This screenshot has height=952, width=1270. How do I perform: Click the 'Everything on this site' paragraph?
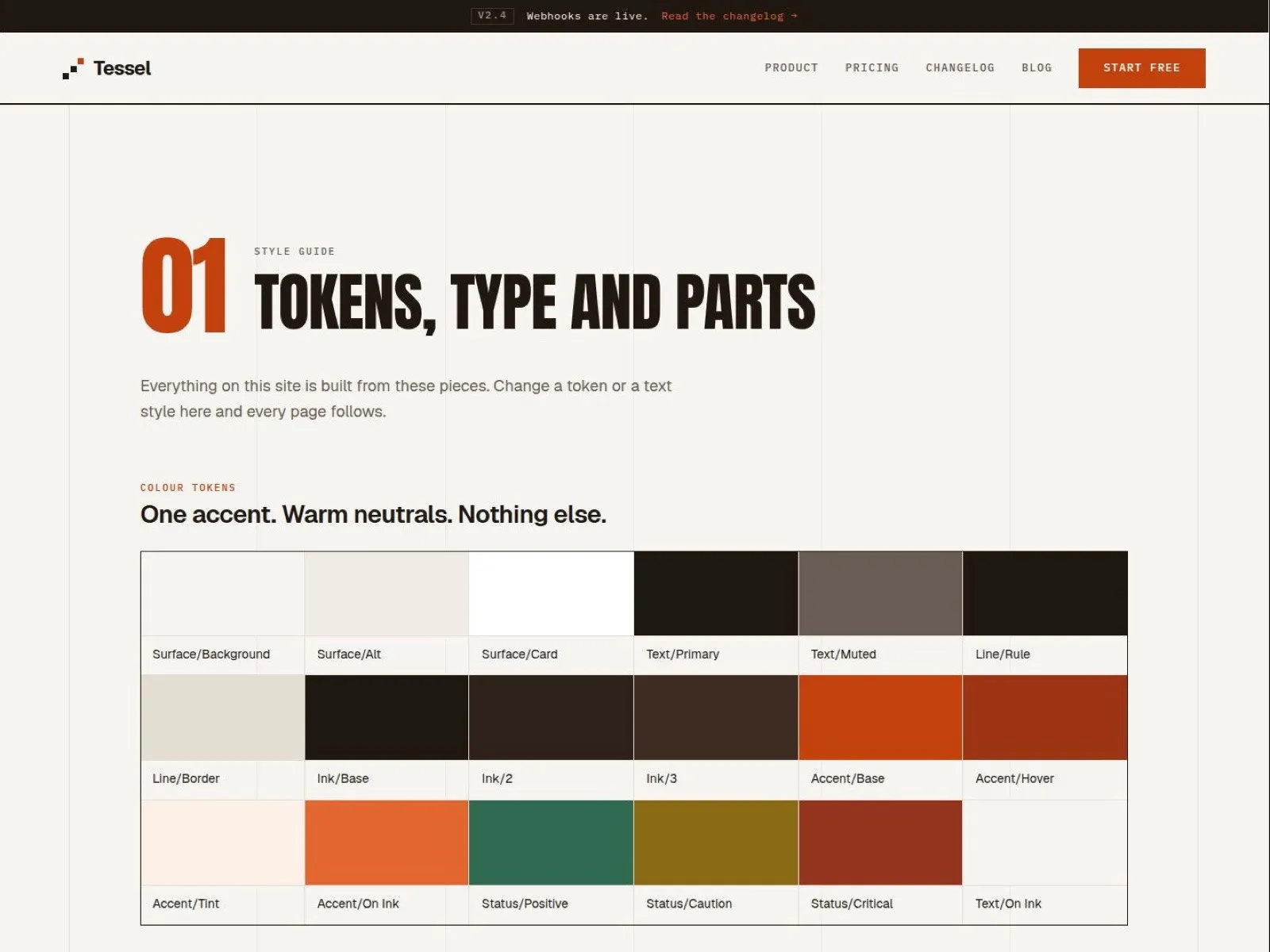point(406,399)
